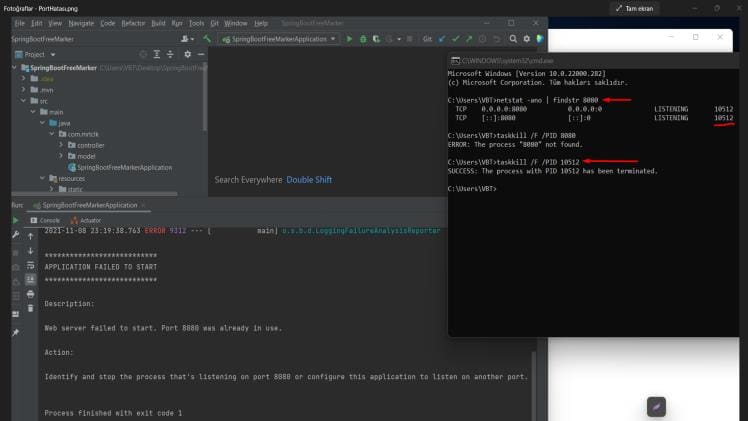Click the green Run application icon
Screen dimensions: 748x421
coord(349,39)
